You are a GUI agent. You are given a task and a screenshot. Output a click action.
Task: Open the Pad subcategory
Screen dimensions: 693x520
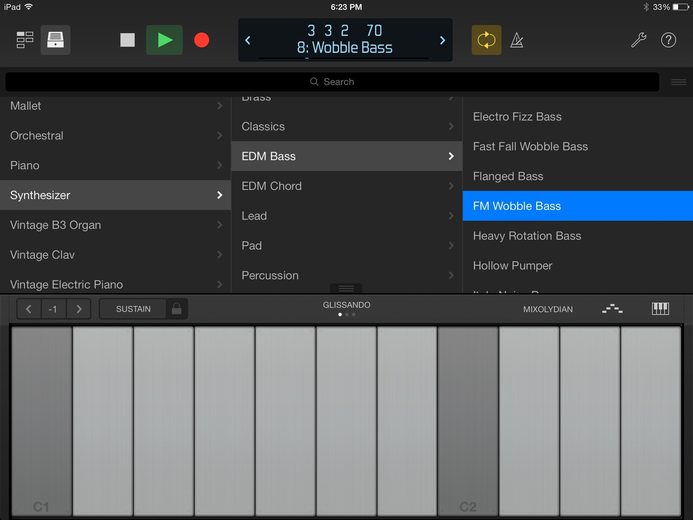click(346, 245)
